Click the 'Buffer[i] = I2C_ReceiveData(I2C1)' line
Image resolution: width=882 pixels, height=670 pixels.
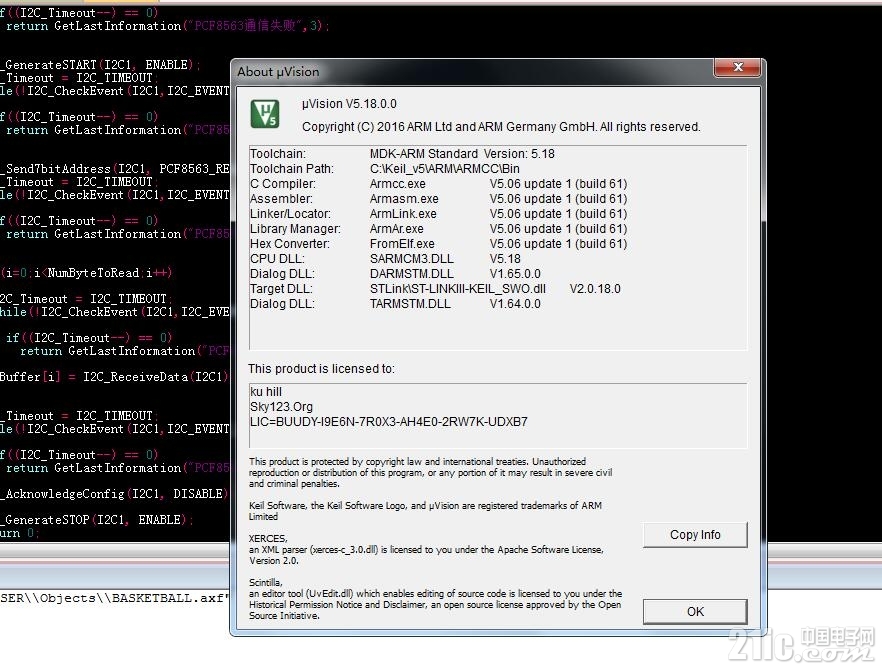pos(115,377)
